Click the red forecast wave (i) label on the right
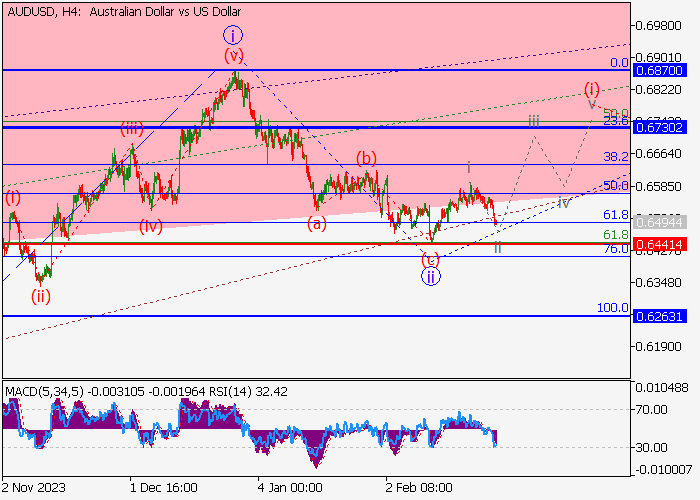 592,89
